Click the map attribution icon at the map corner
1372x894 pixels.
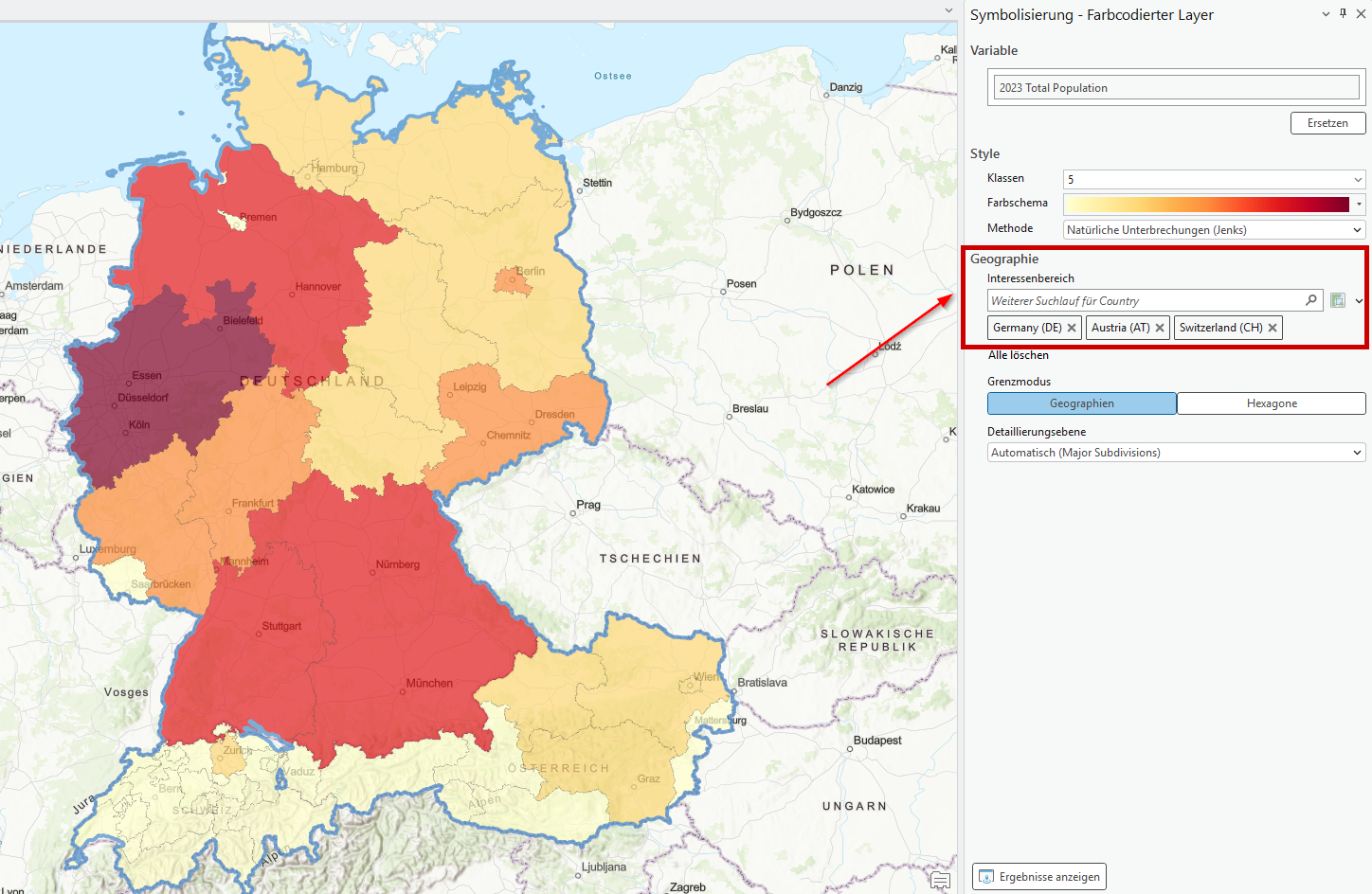point(940,881)
